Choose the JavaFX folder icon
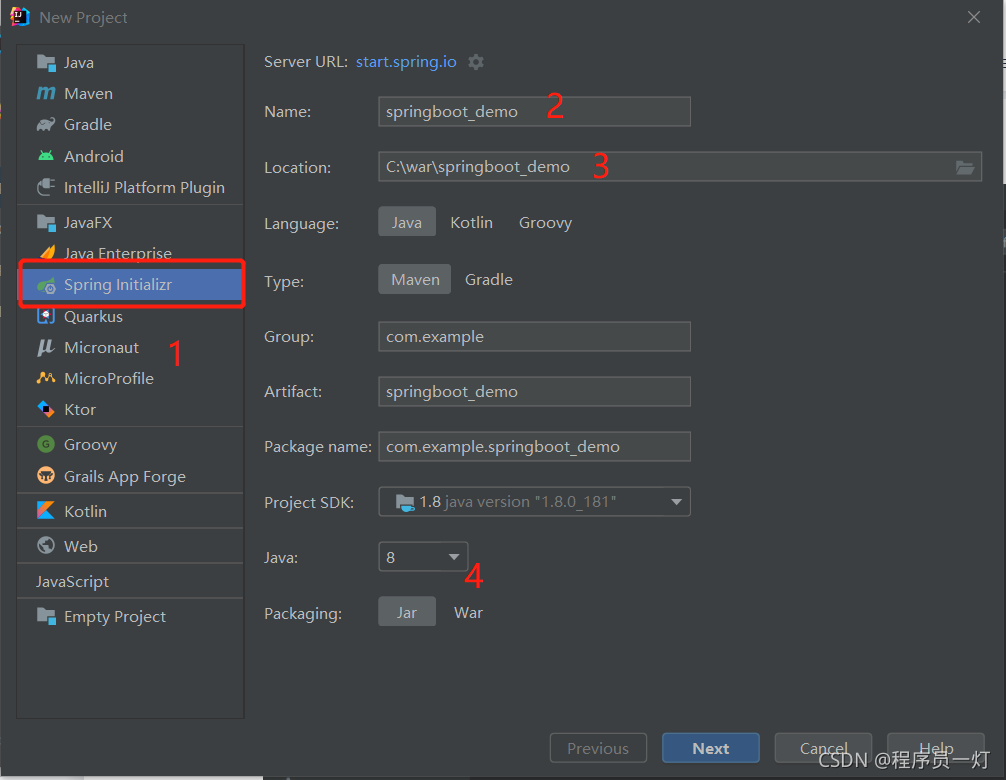Screen dimensions: 1006x780 (46, 223)
